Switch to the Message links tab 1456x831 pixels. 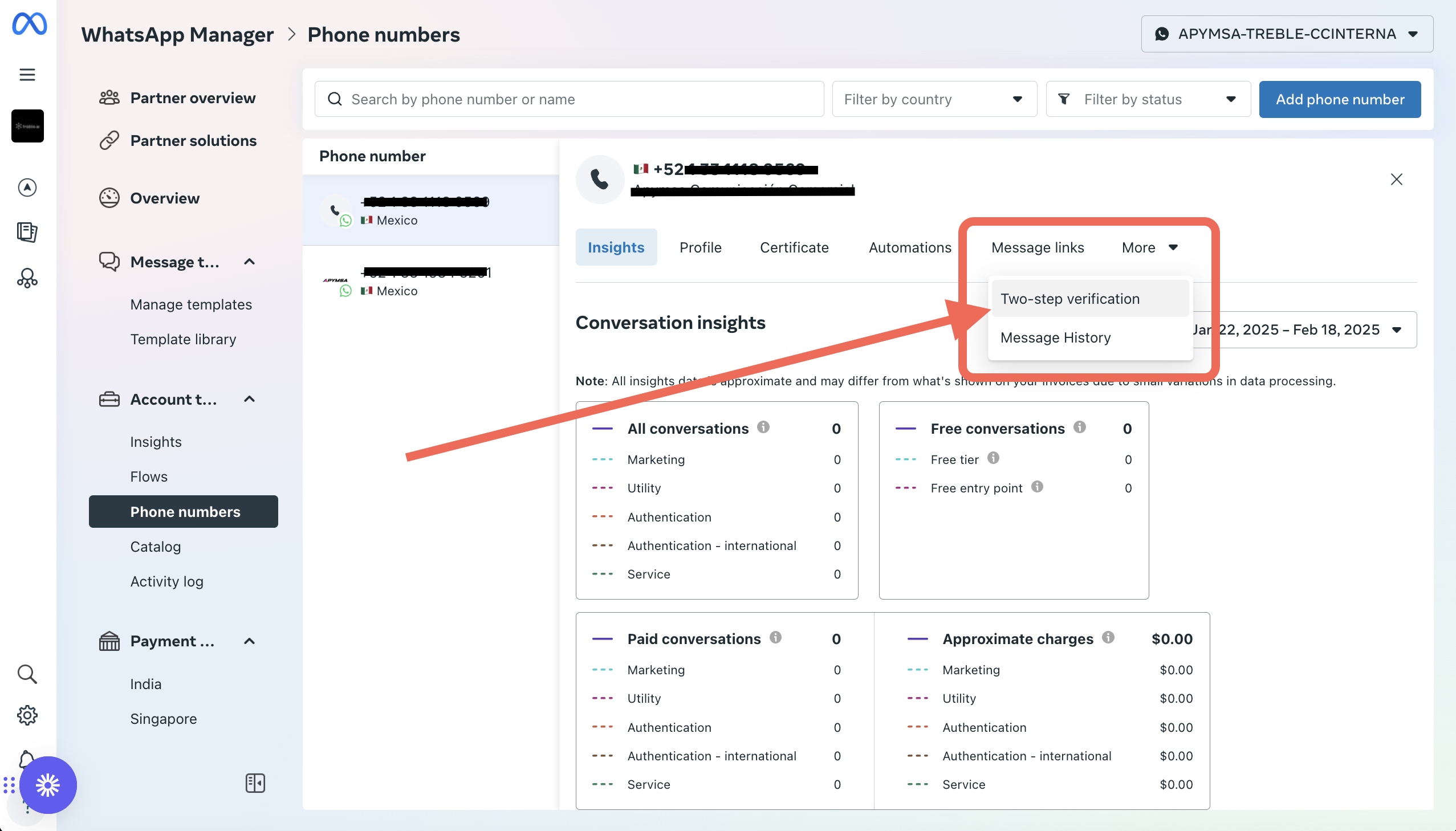pyautogui.click(x=1037, y=247)
